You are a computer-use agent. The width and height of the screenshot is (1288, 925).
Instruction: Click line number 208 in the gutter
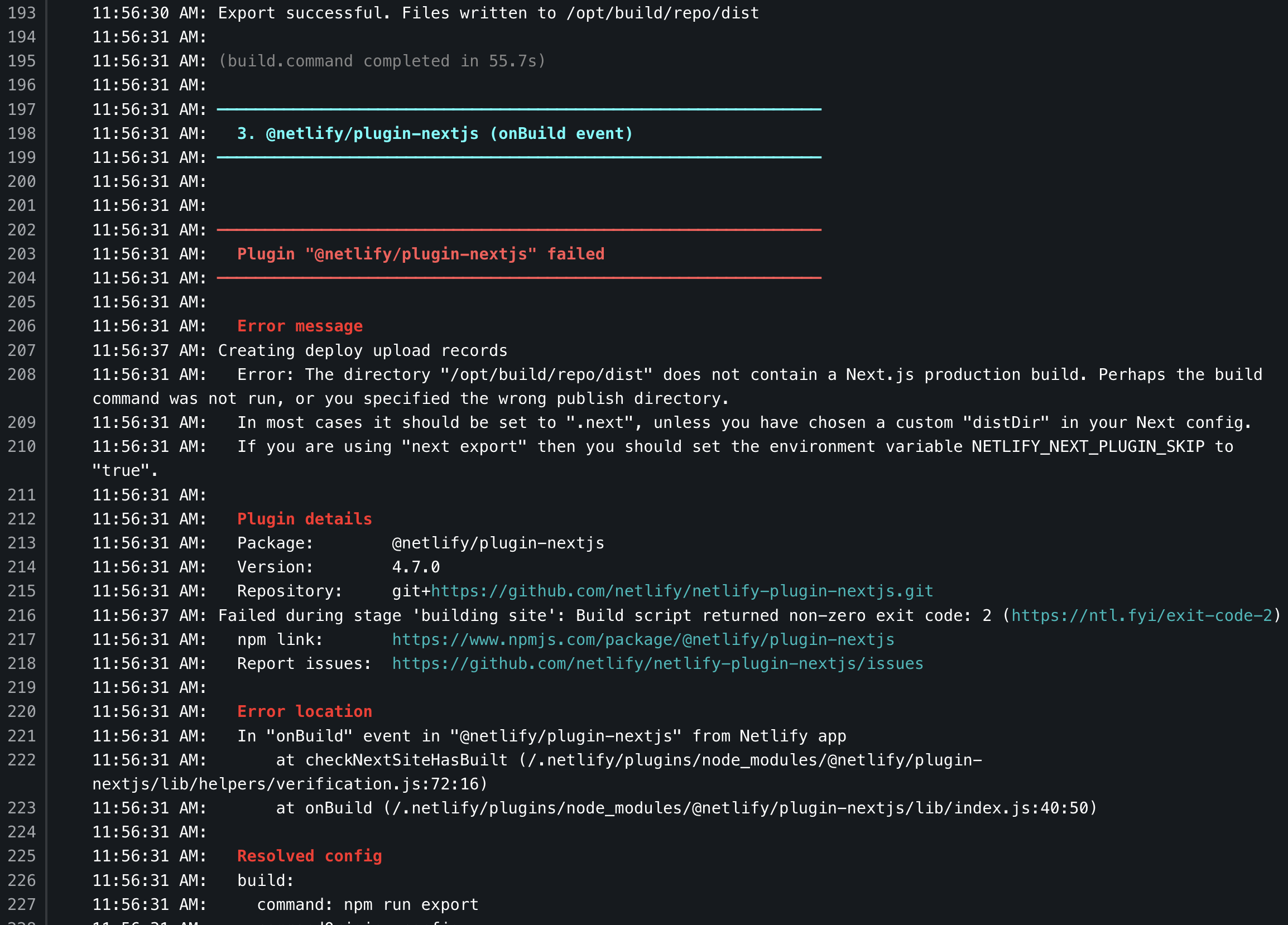22,375
